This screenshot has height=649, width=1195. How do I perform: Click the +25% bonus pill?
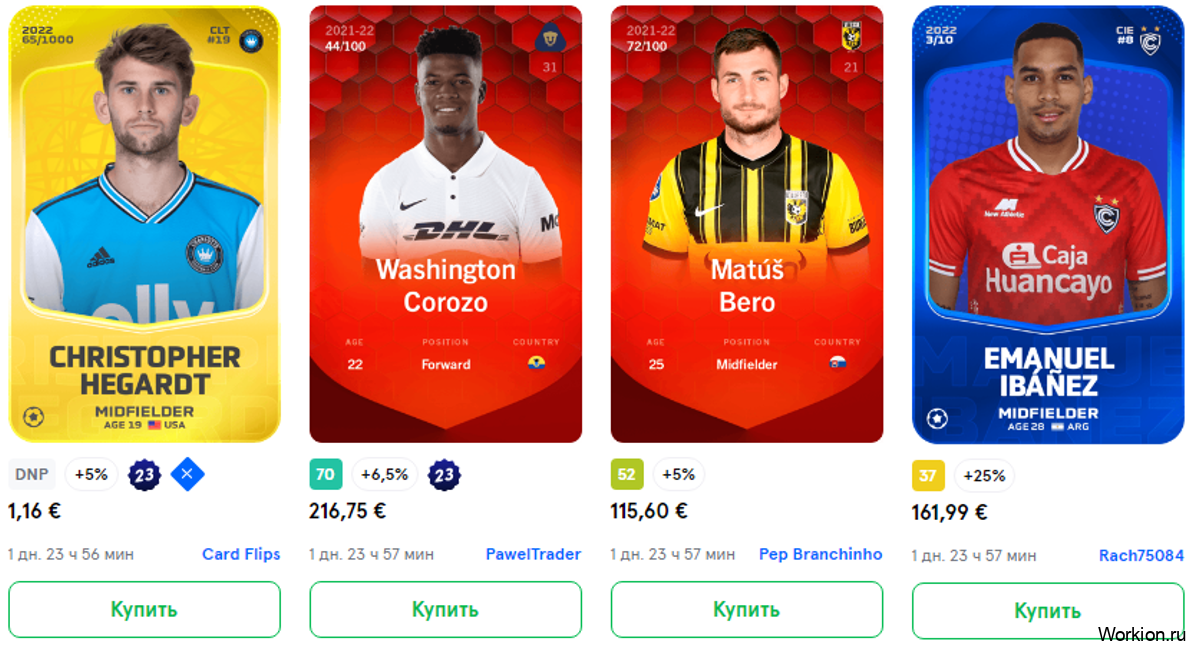click(x=984, y=476)
